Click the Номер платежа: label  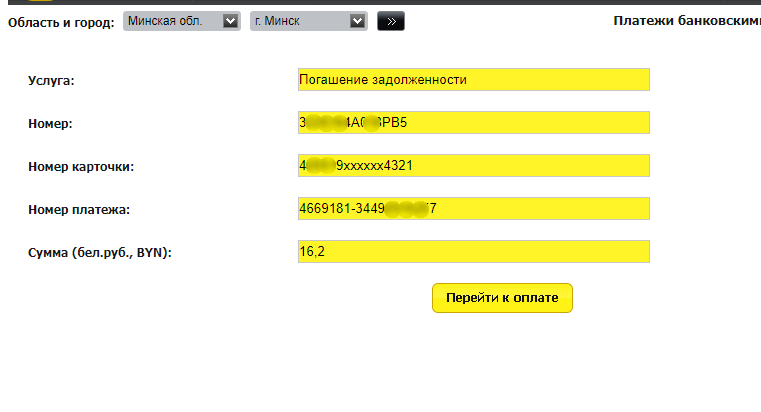click(79, 210)
